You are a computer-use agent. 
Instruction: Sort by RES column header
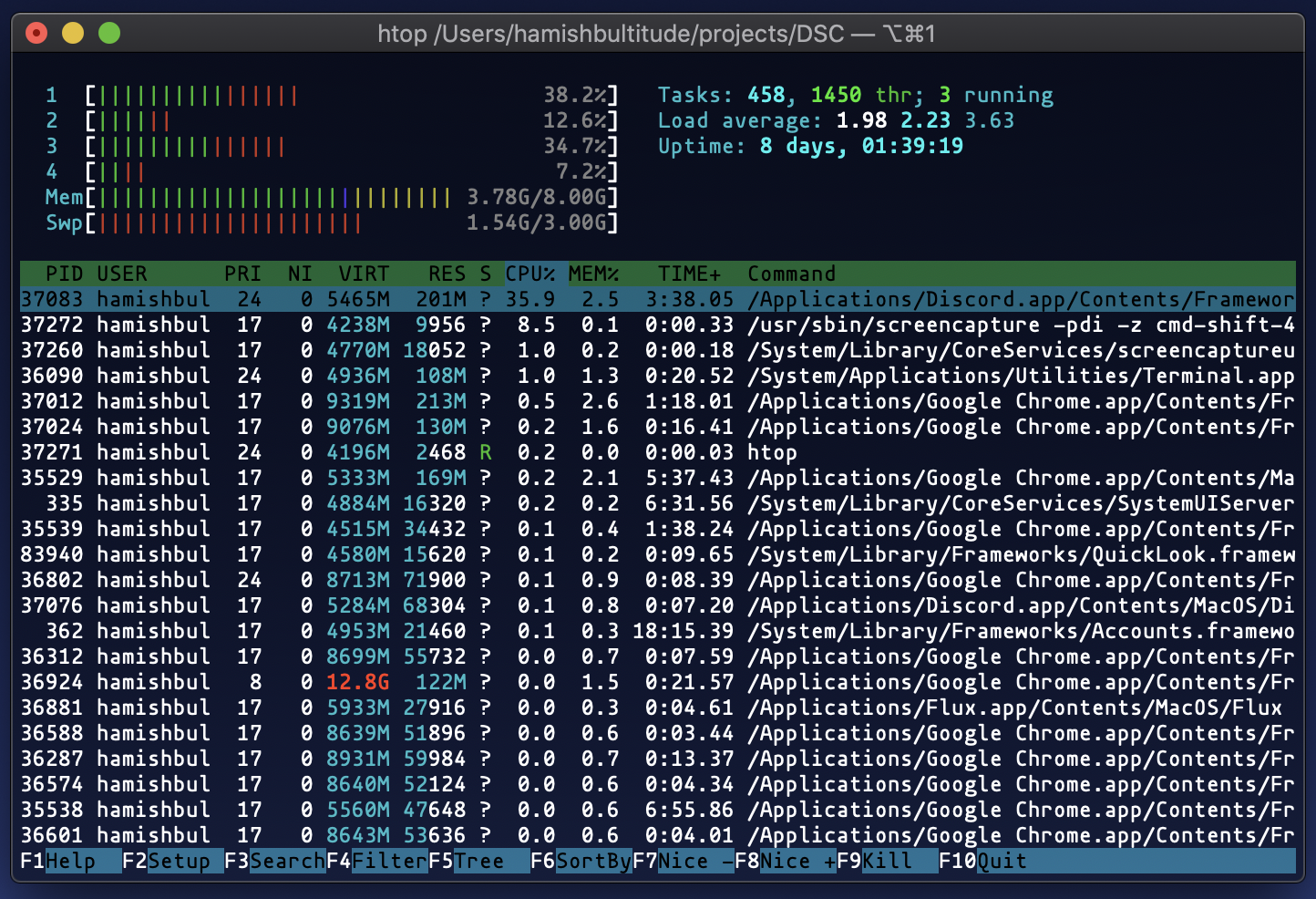tap(447, 274)
